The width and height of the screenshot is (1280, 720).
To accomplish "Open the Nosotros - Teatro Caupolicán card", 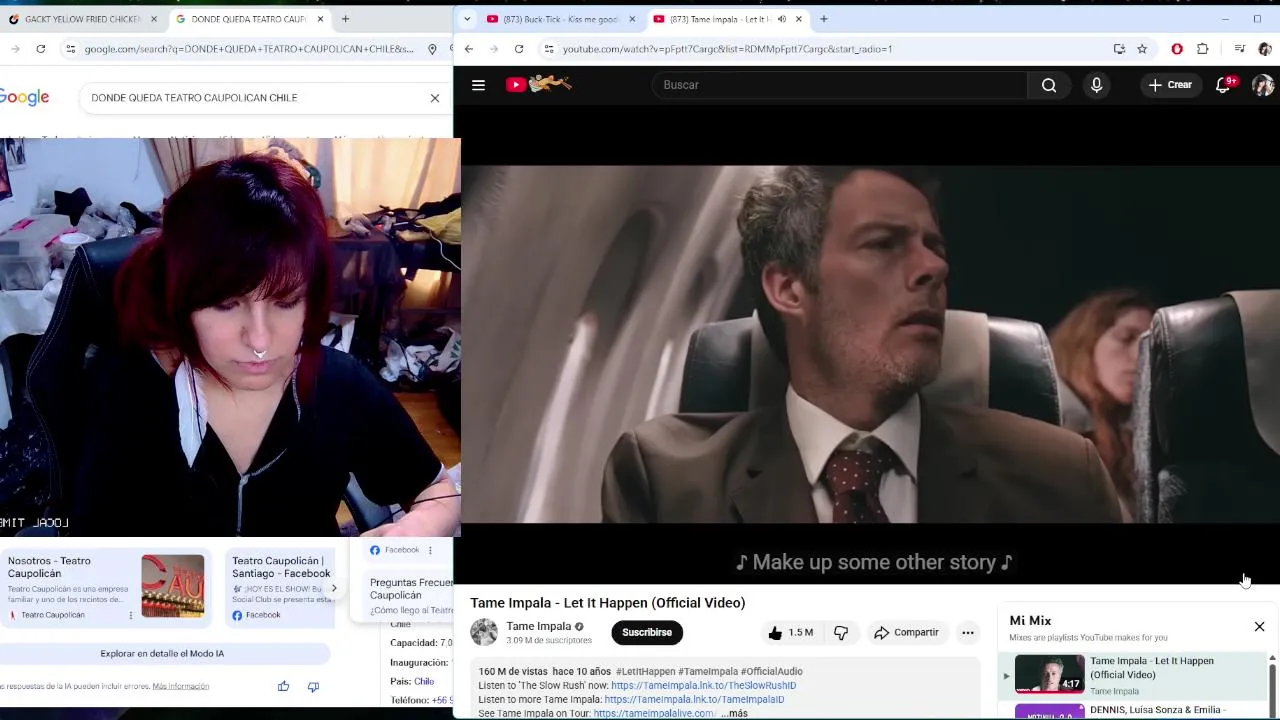I will point(106,588).
